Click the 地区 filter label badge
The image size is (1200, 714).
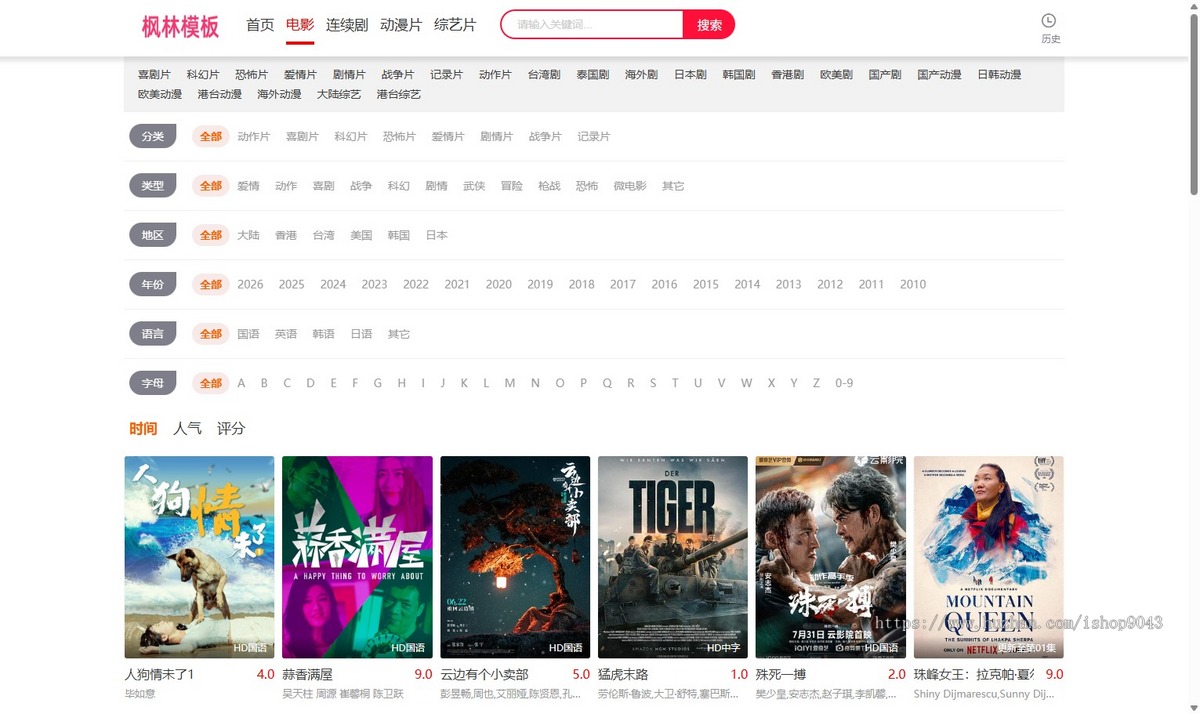pos(153,235)
